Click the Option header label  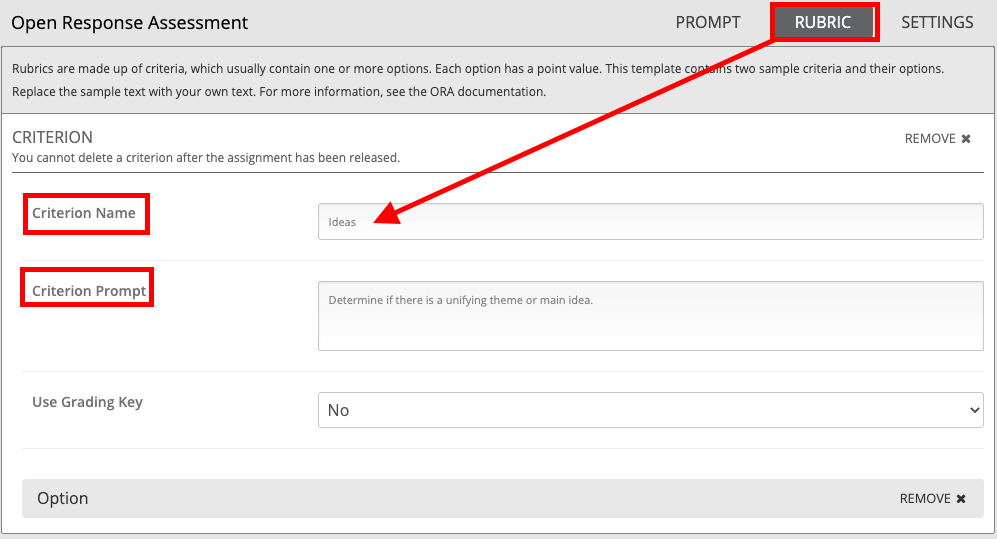pyautogui.click(x=62, y=498)
